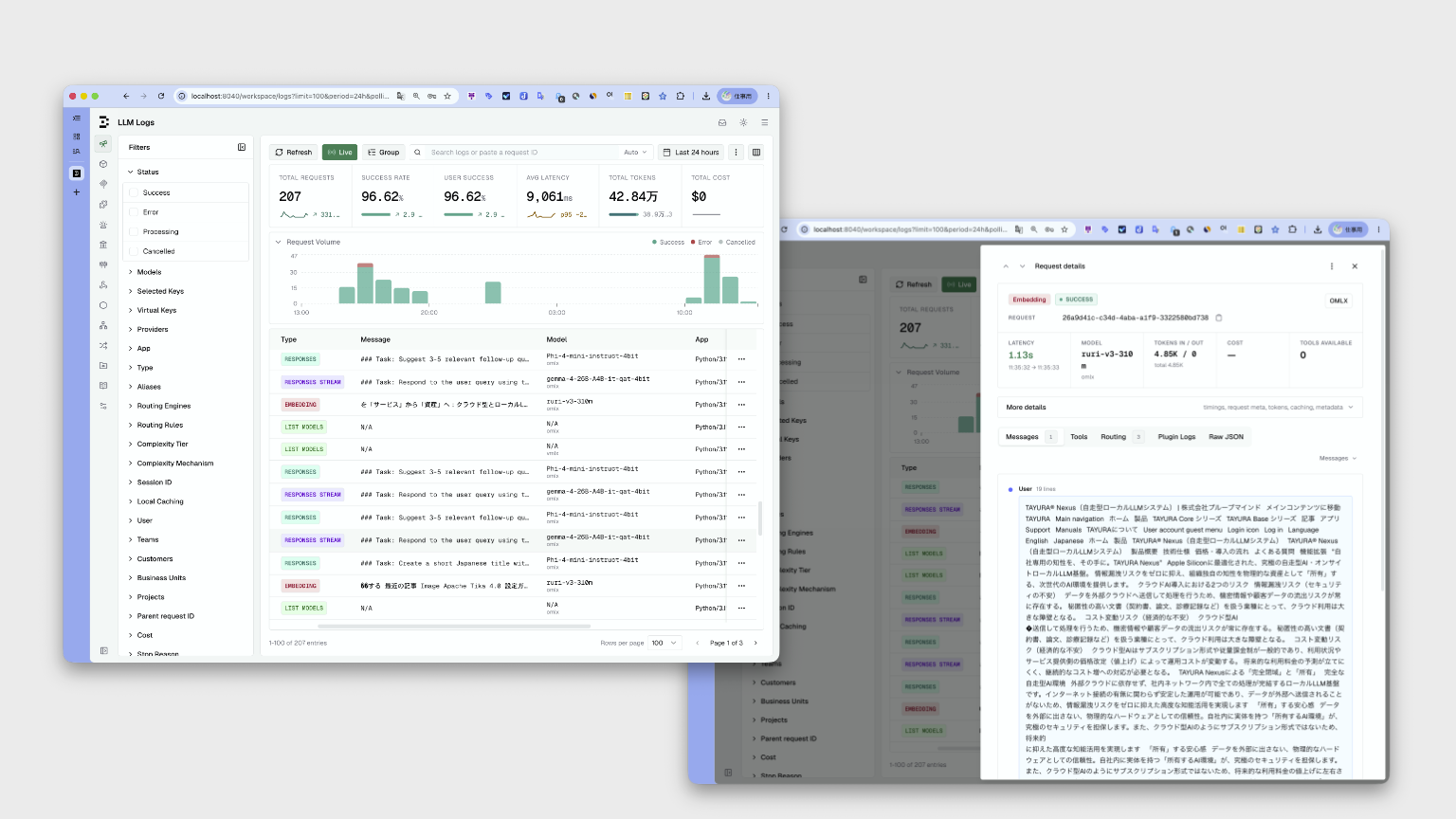Image resolution: width=1456 pixels, height=819 pixels.
Task: Check the Error status filter
Action: (135, 212)
